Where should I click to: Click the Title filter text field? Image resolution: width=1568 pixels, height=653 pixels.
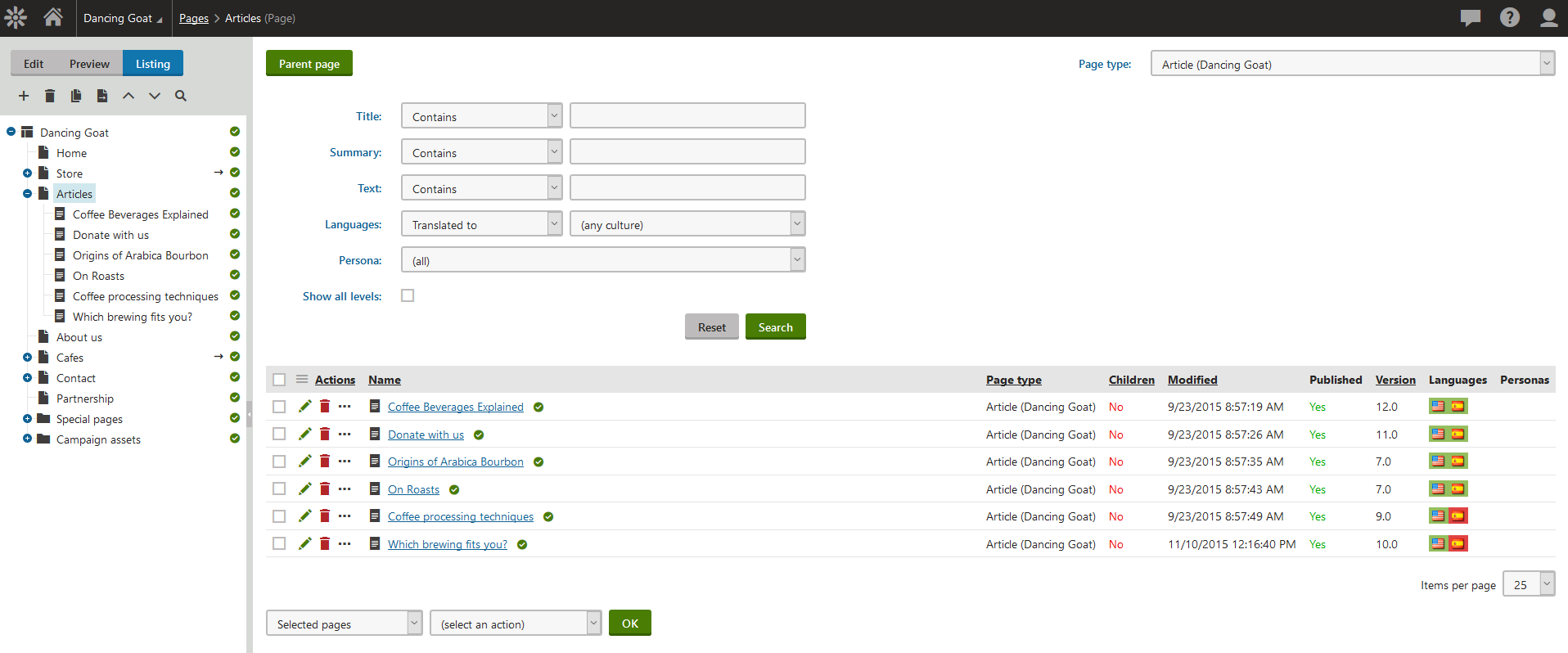687,116
